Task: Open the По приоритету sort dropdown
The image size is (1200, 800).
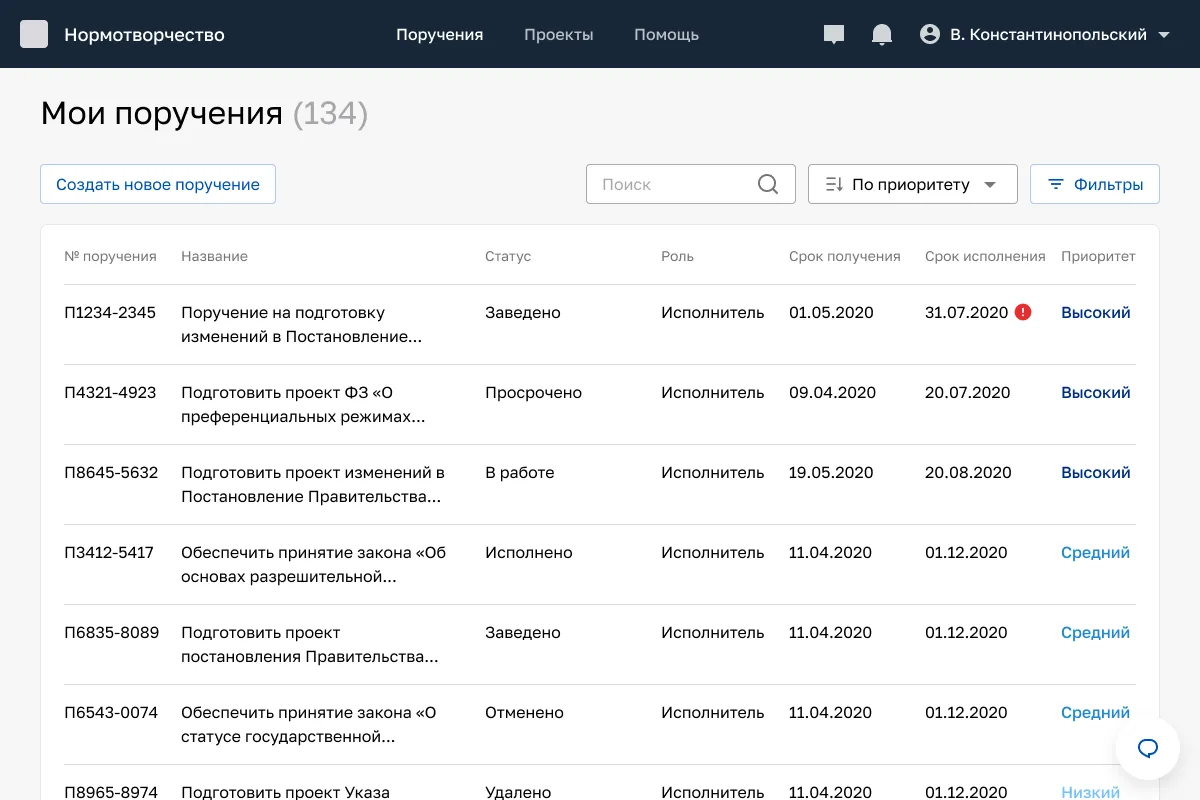Action: pyautogui.click(x=913, y=184)
